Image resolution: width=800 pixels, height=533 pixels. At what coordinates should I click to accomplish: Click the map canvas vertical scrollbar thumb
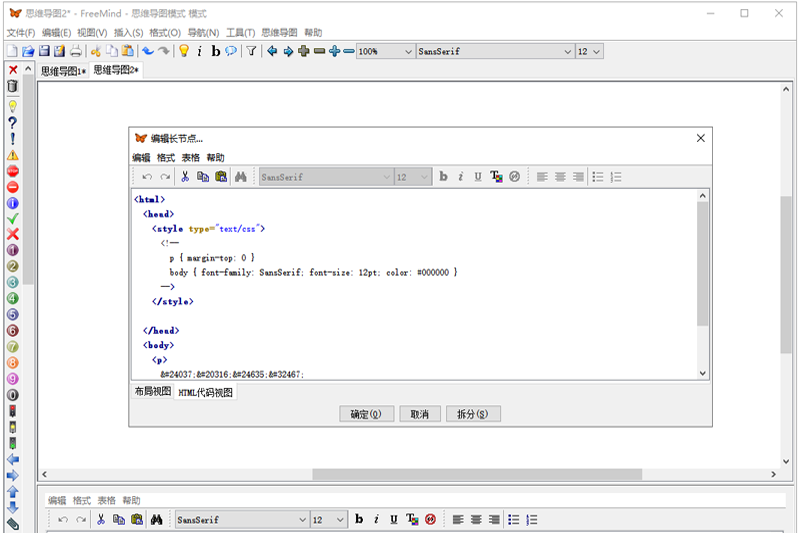[x=786, y=274]
